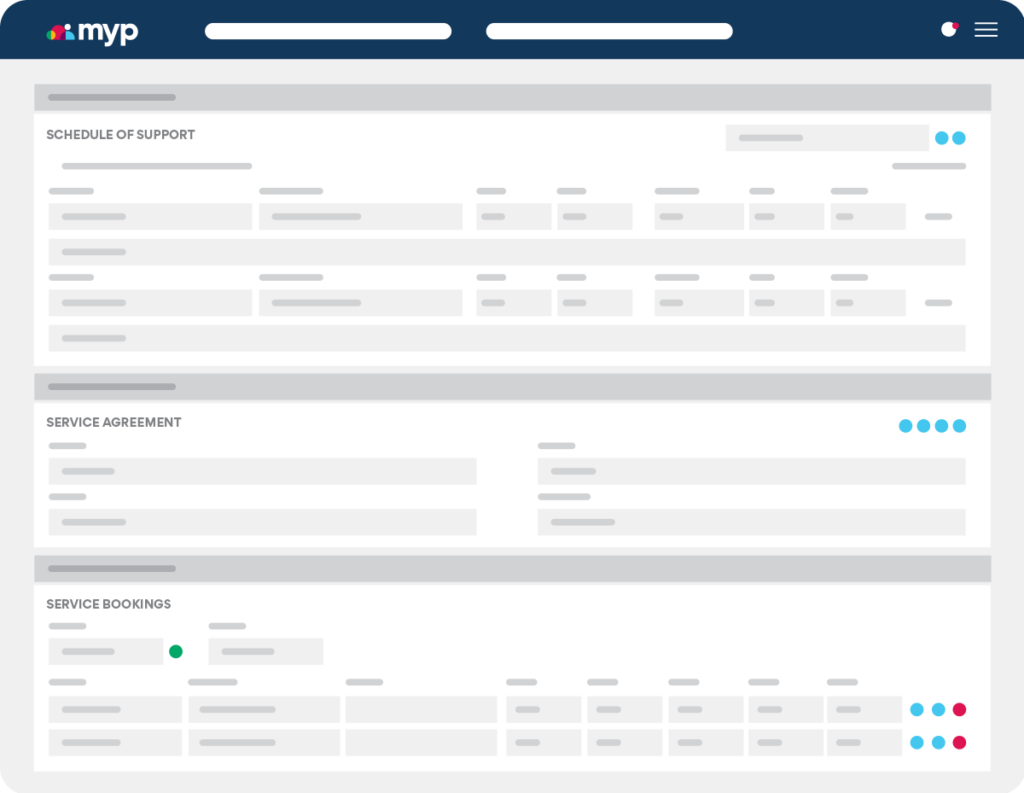Screen dimensions: 1024x793
Task: Expand the second Service Bookings field selector
Action: click(264, 651)
